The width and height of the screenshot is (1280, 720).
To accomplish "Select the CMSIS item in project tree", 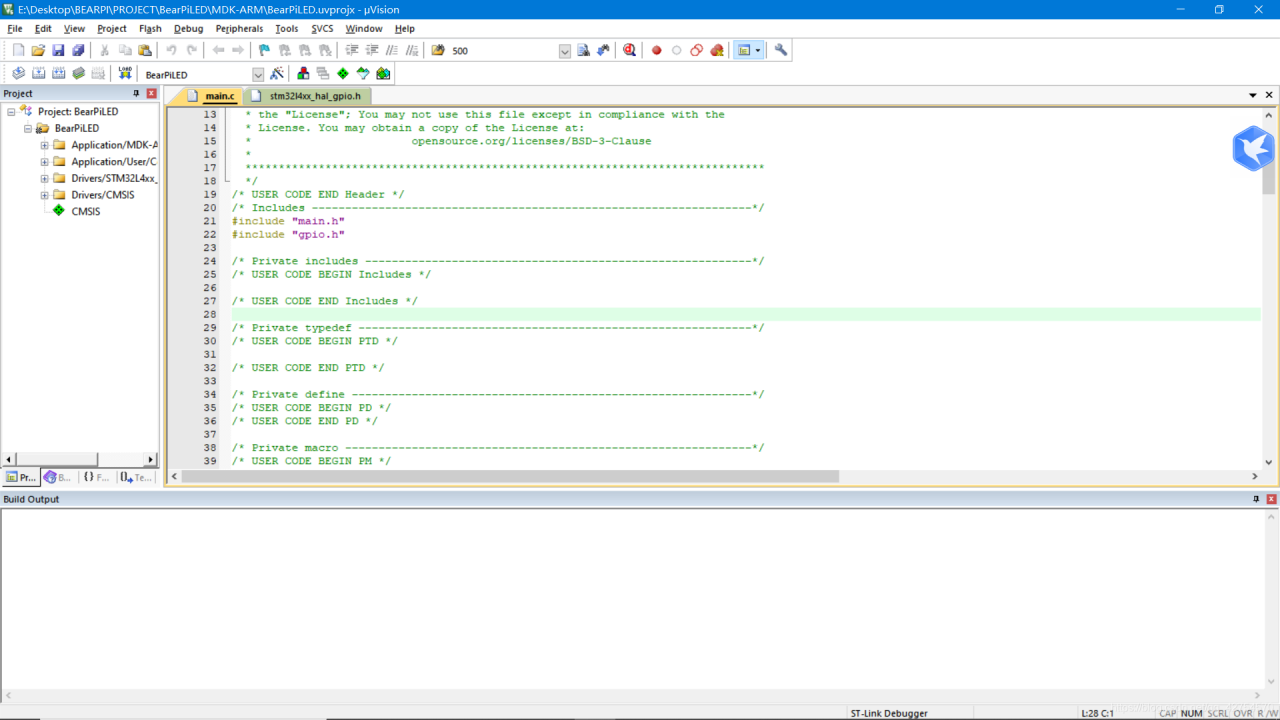I will pos(85,211).
